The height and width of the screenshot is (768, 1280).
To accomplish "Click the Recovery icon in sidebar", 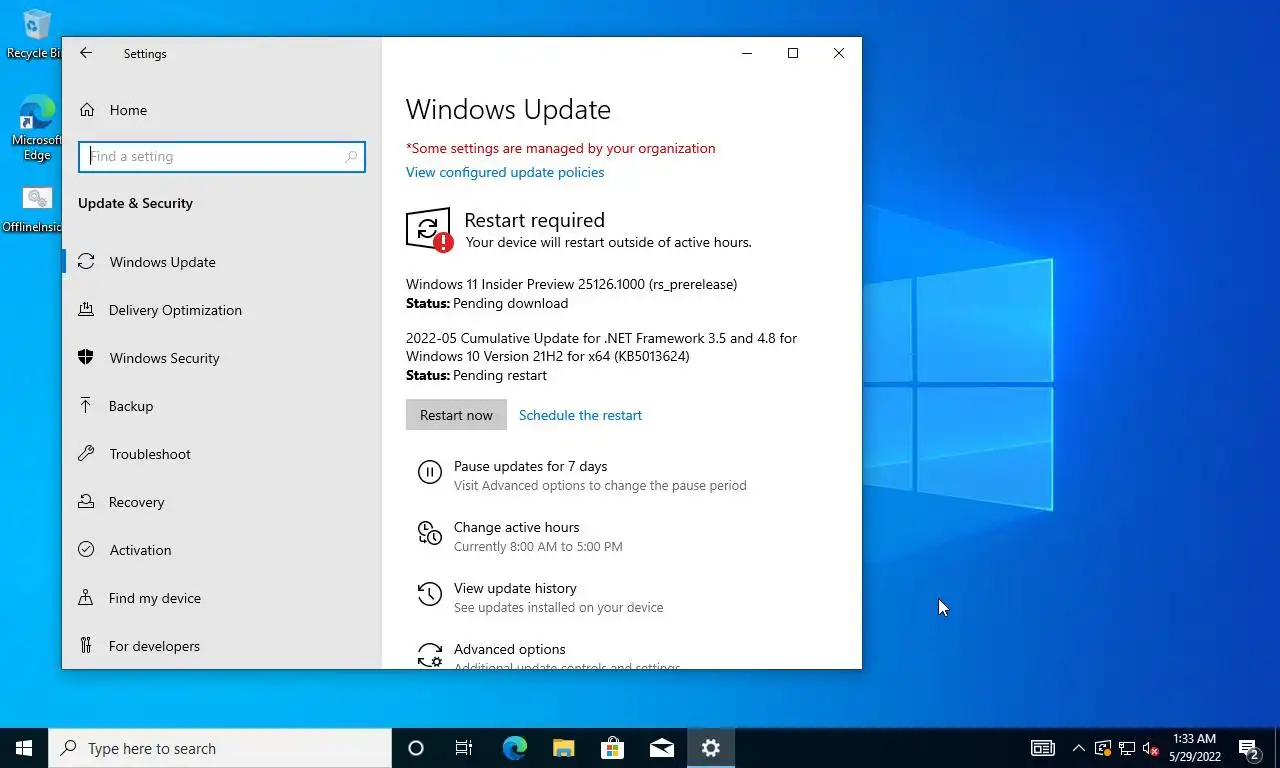I will 87,502.
